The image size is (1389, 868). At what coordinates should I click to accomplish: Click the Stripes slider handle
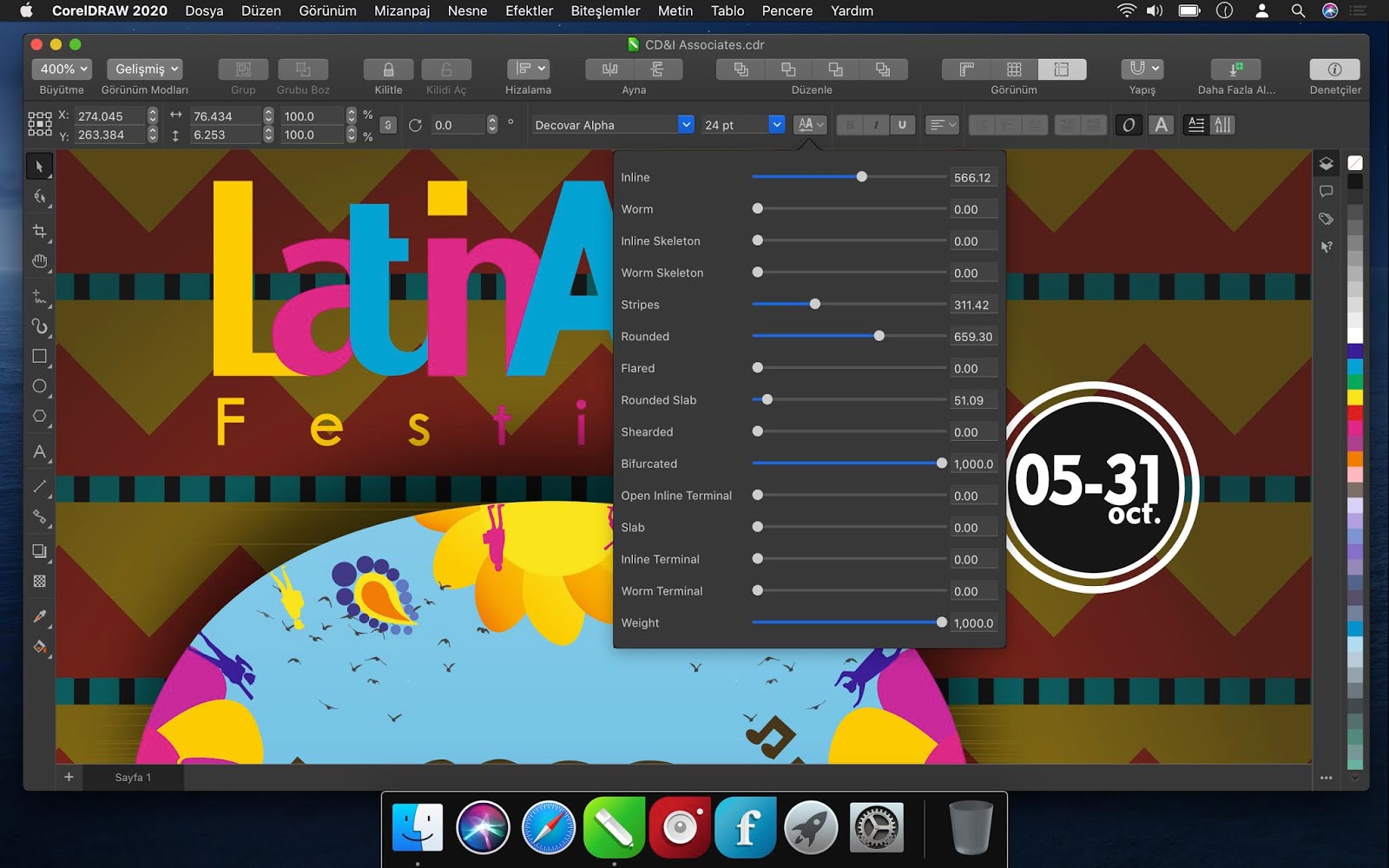pyautogui.click(x=814, y=304)
